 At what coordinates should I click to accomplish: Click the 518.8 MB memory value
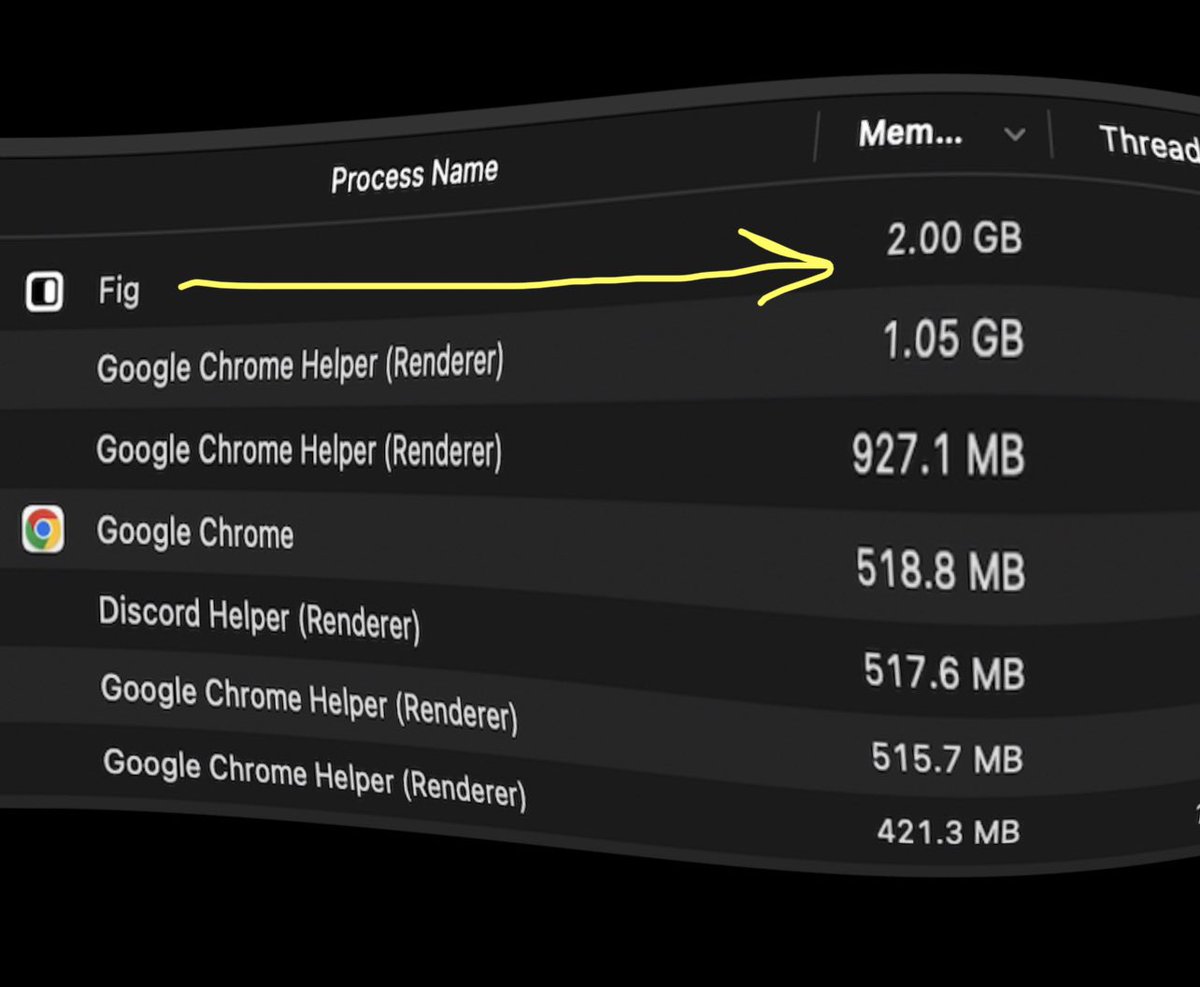pyautogui.click(x=940, y=571)
